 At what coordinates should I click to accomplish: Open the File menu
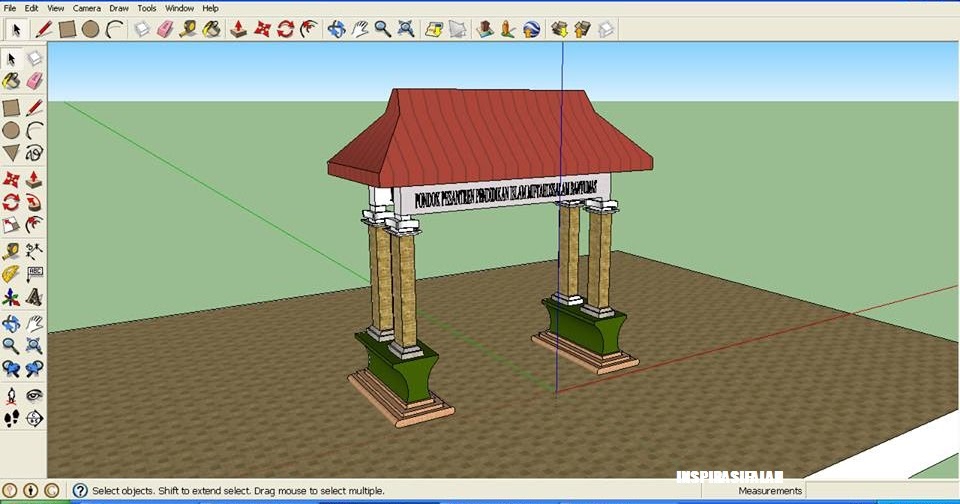pyautogui.click(x=10, y=8)
